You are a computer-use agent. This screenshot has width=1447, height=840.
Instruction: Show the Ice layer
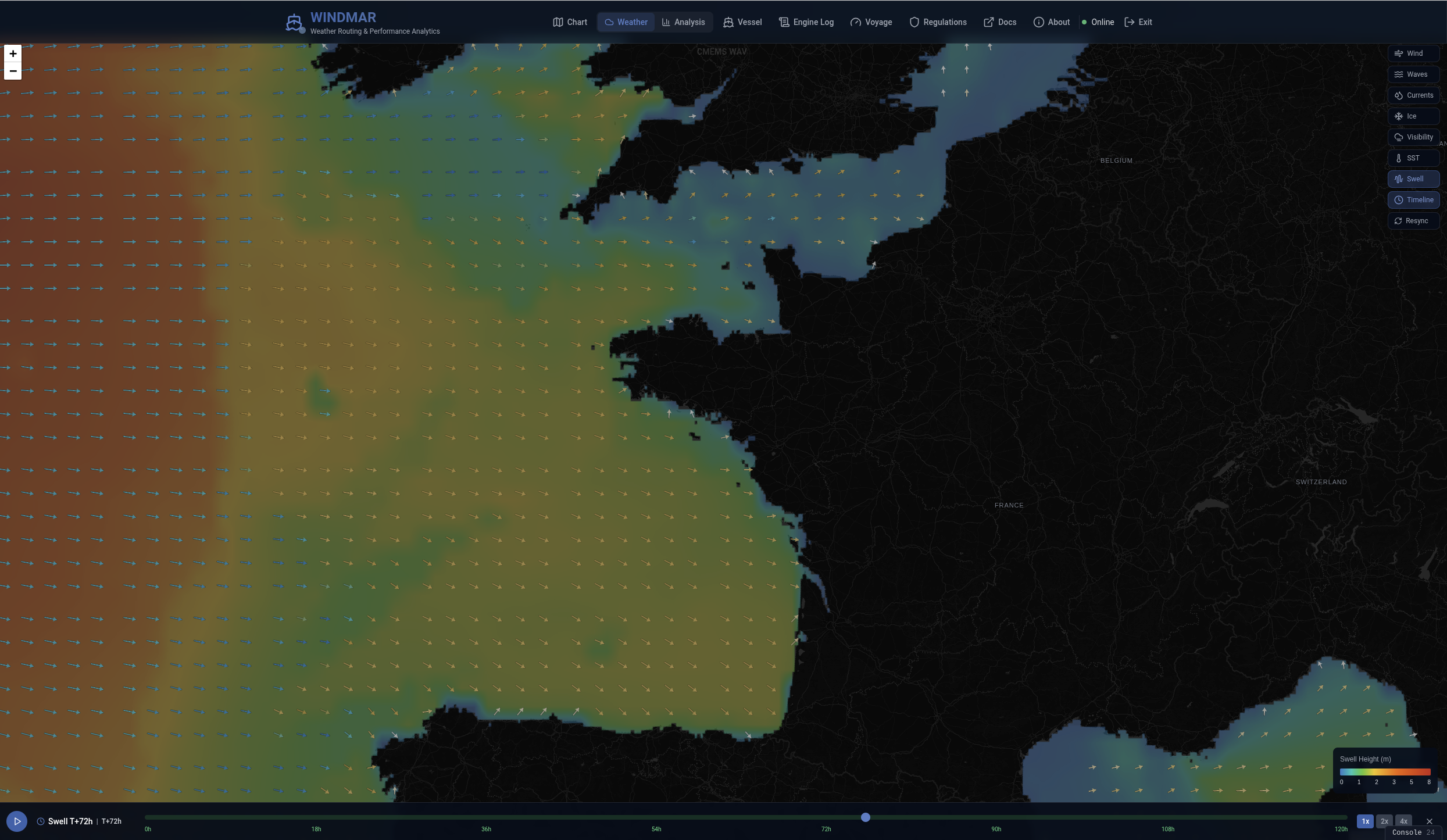(x=1413, y=116)
